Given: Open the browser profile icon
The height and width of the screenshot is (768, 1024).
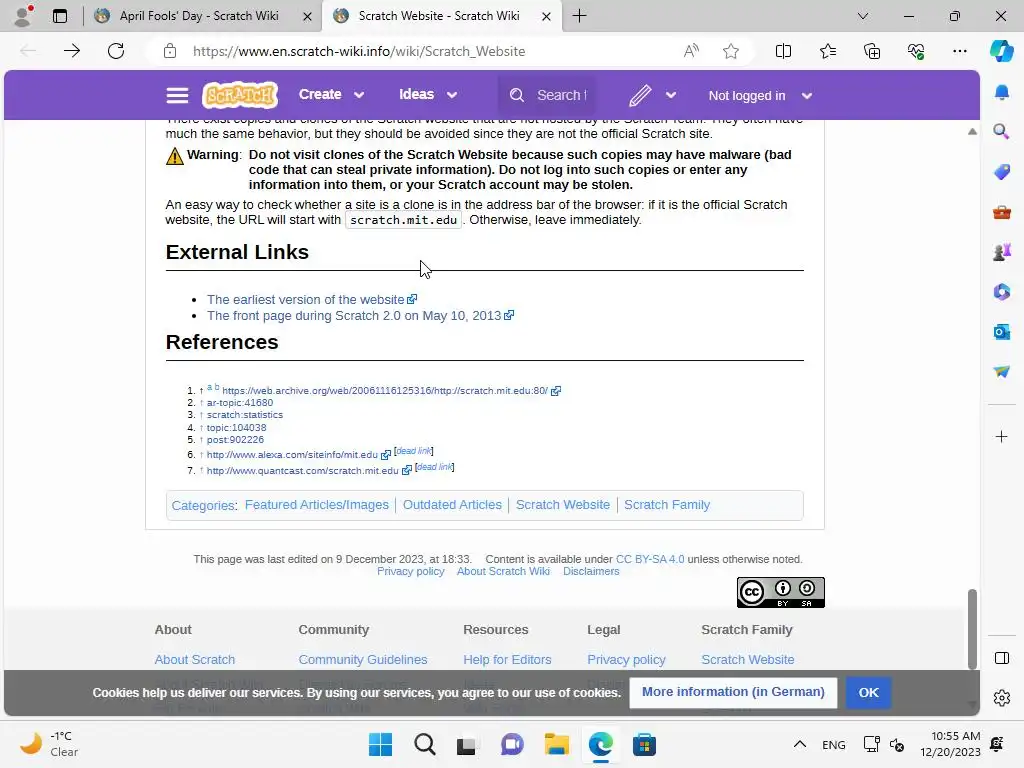Looking at the screenshot, I should coord(23,16).
